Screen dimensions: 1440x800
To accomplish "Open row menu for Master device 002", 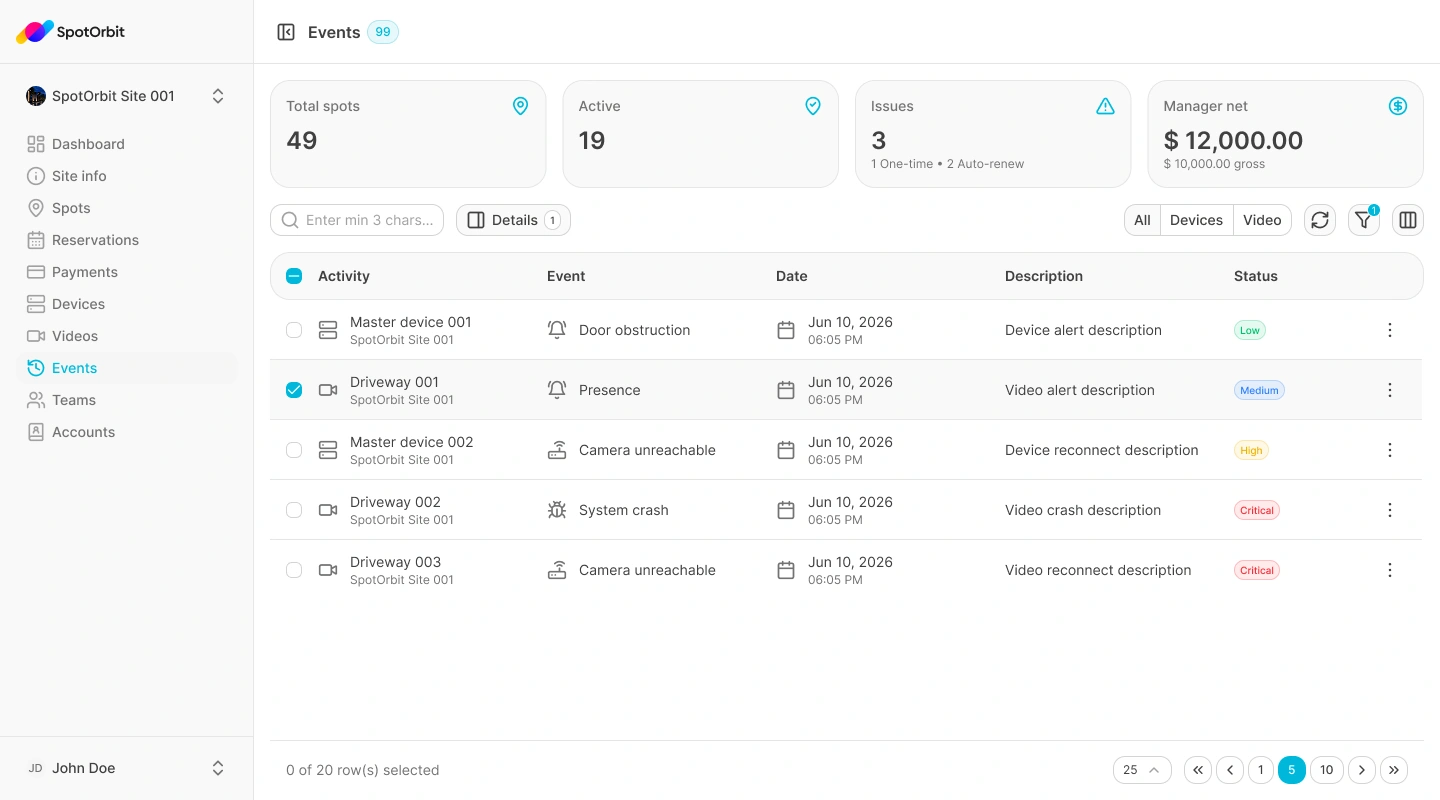I will click(x=1390, y=450).
